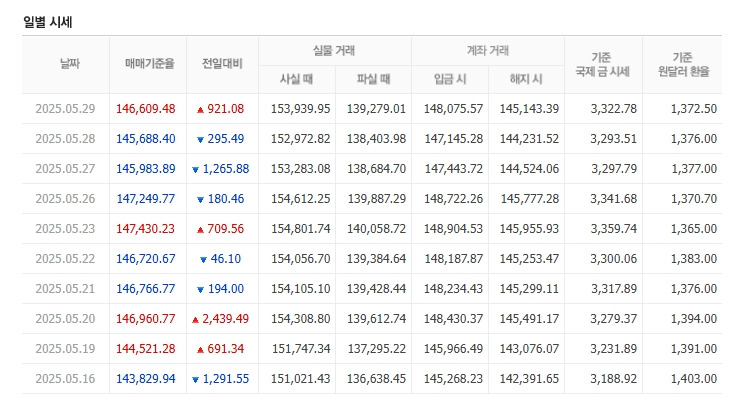Select the date 2025.05.19

tap(65, 349)
